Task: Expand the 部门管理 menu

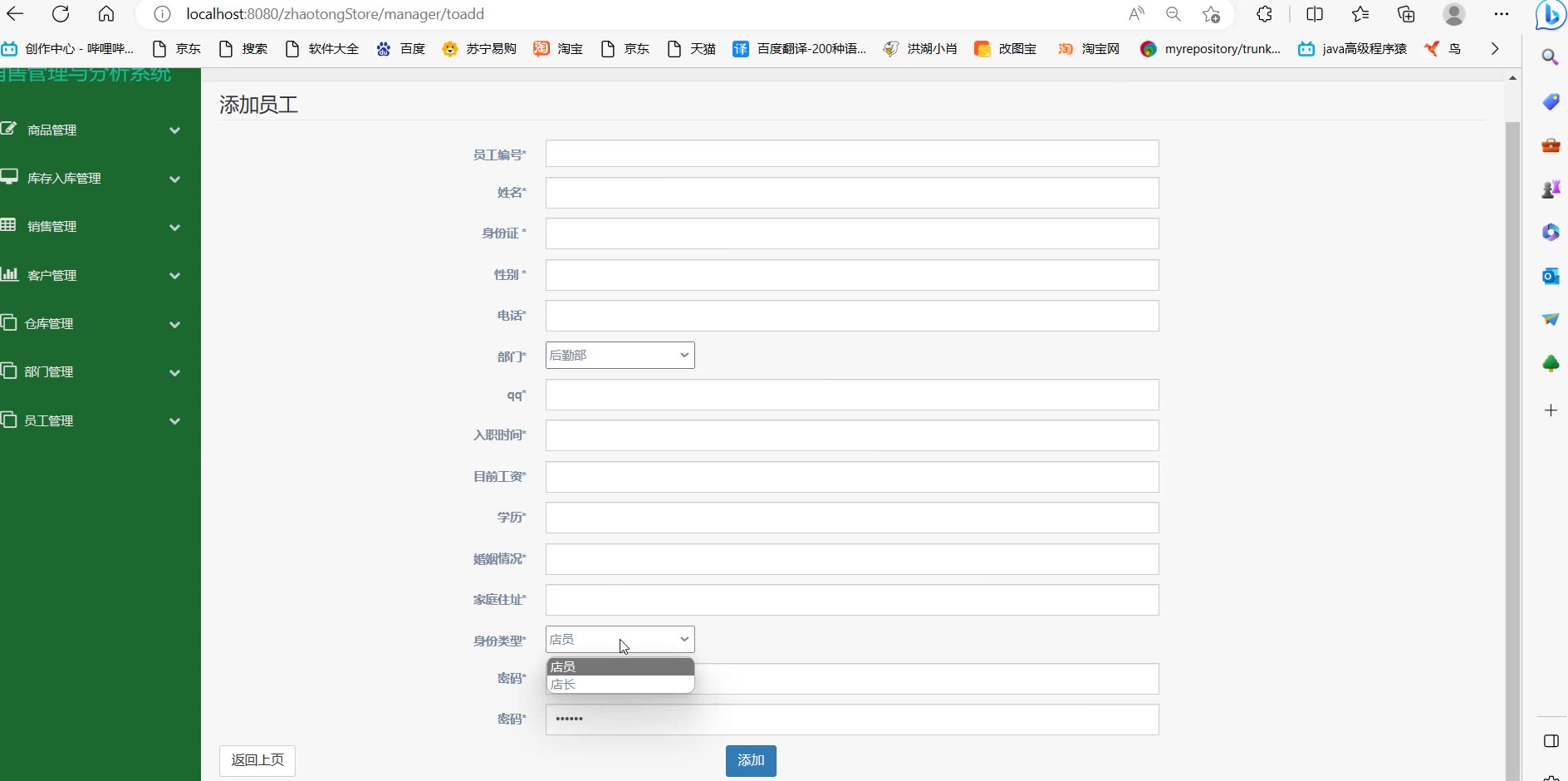Action: tap(91, 372)
